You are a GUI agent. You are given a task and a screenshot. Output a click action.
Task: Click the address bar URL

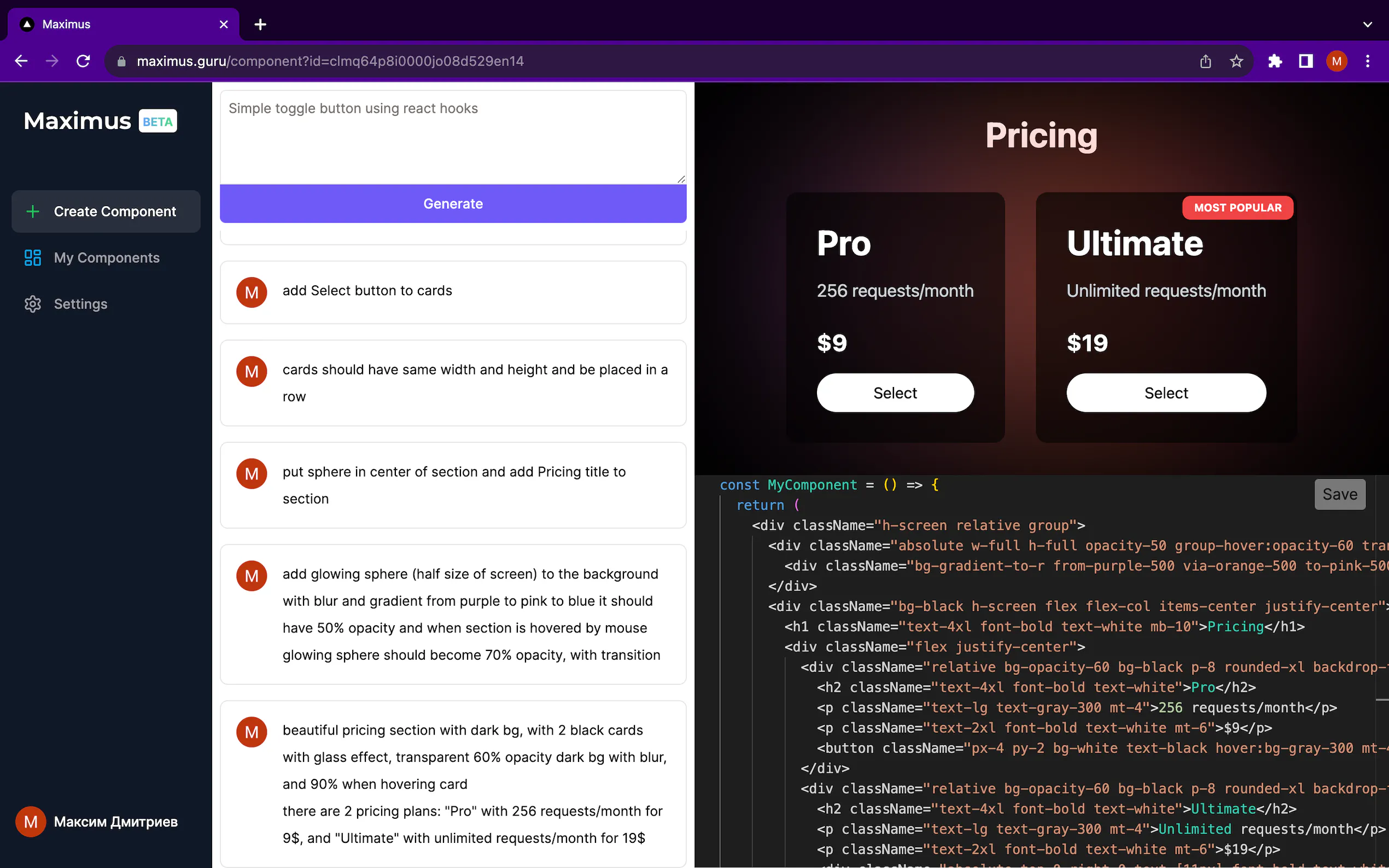[x=330, y=61]
